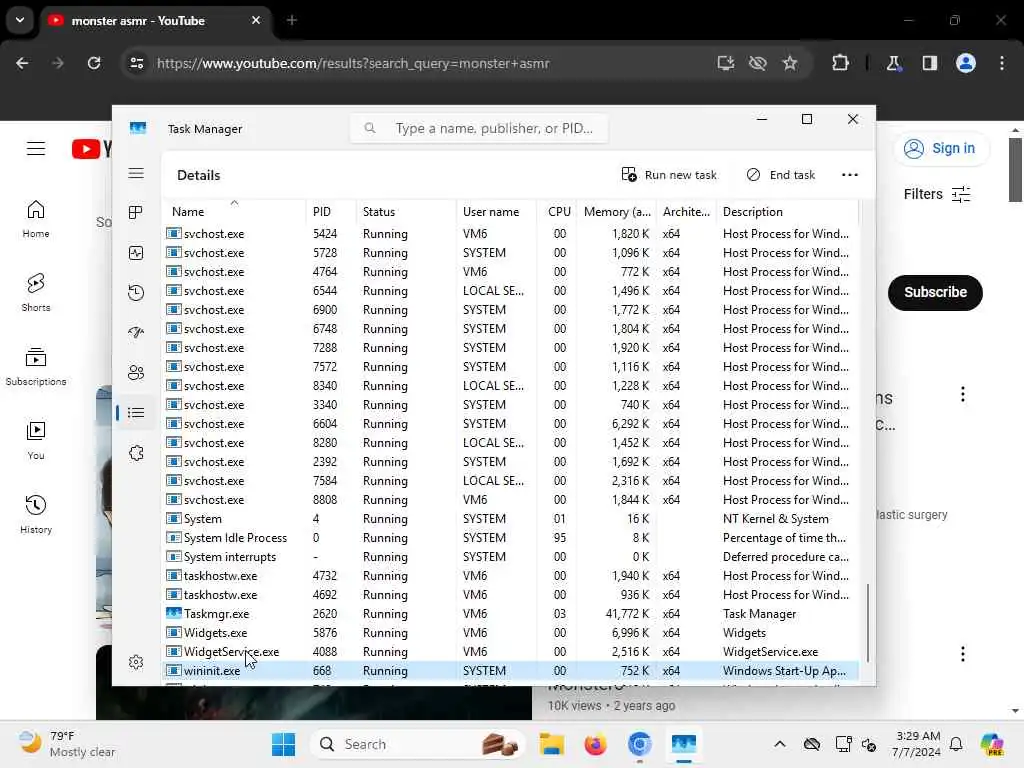Select svchost.exe with PID 6604
Screen dimensions: 1024x768
click(511, 424)
